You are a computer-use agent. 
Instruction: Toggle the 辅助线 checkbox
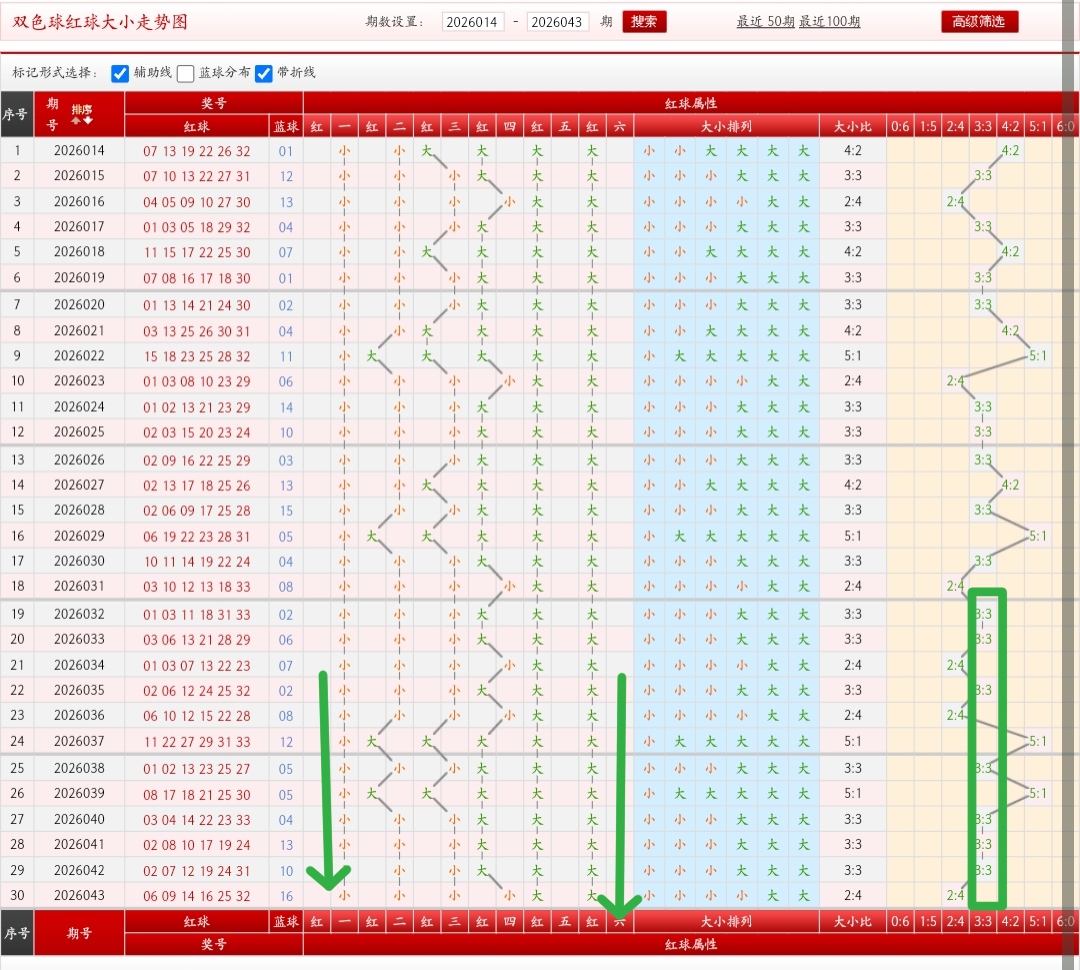pyautogui.click(x=120, y=73)
